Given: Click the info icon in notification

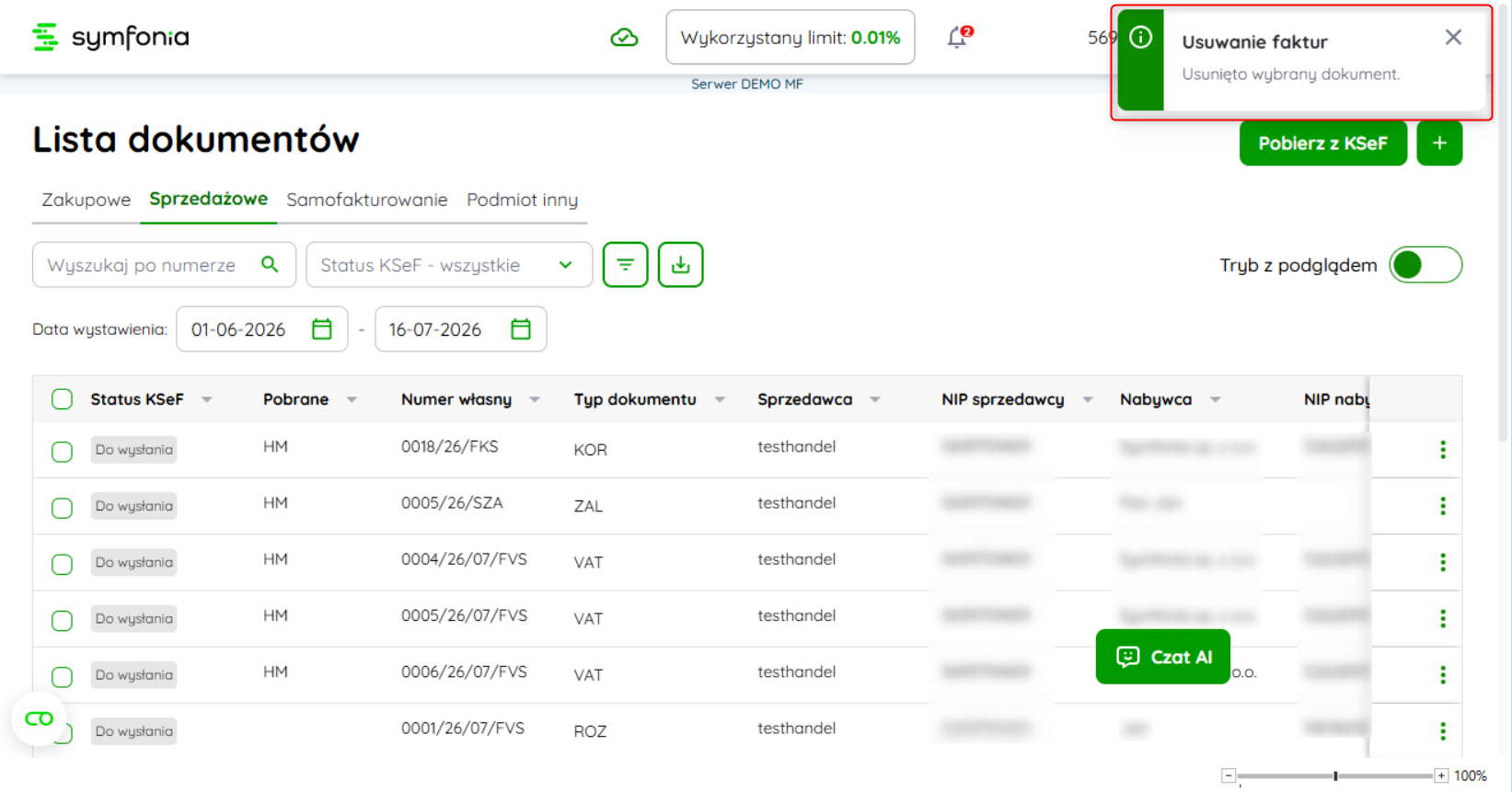Looking at the screenshot, I should (1140, 37).
